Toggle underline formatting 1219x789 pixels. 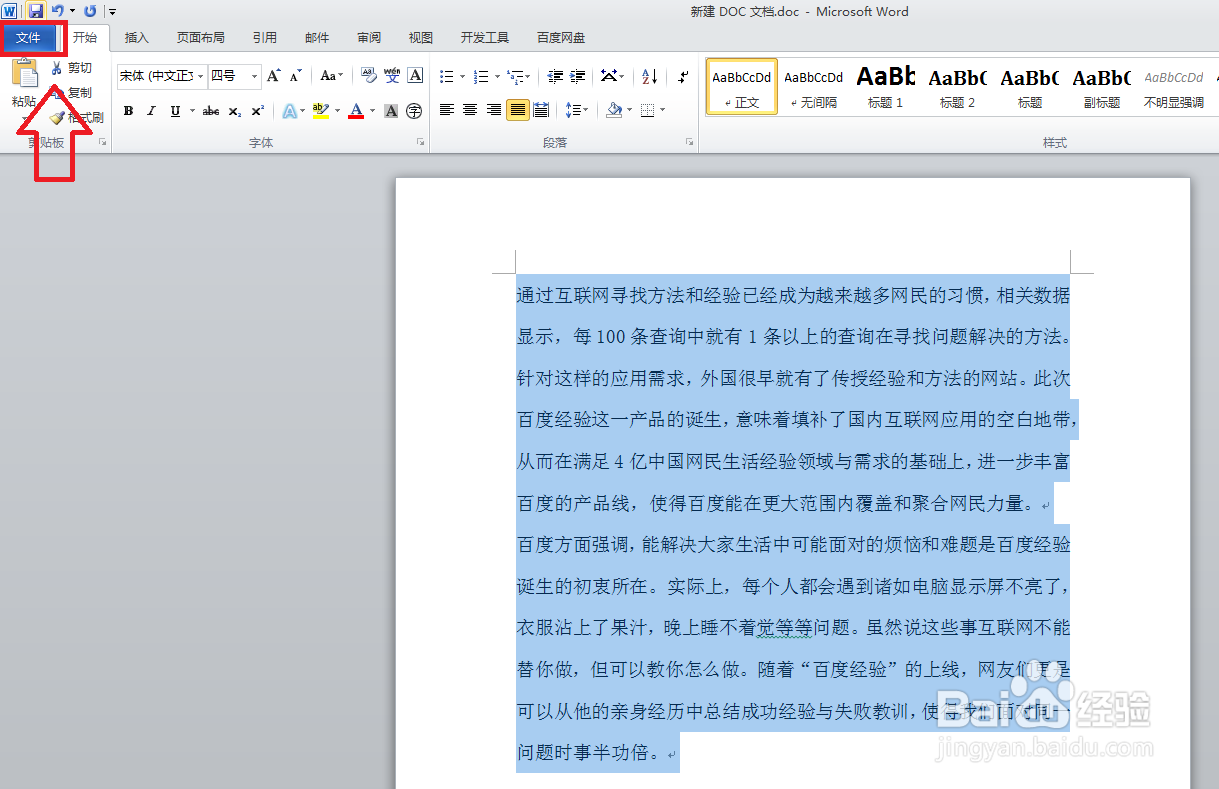(175, 111)
